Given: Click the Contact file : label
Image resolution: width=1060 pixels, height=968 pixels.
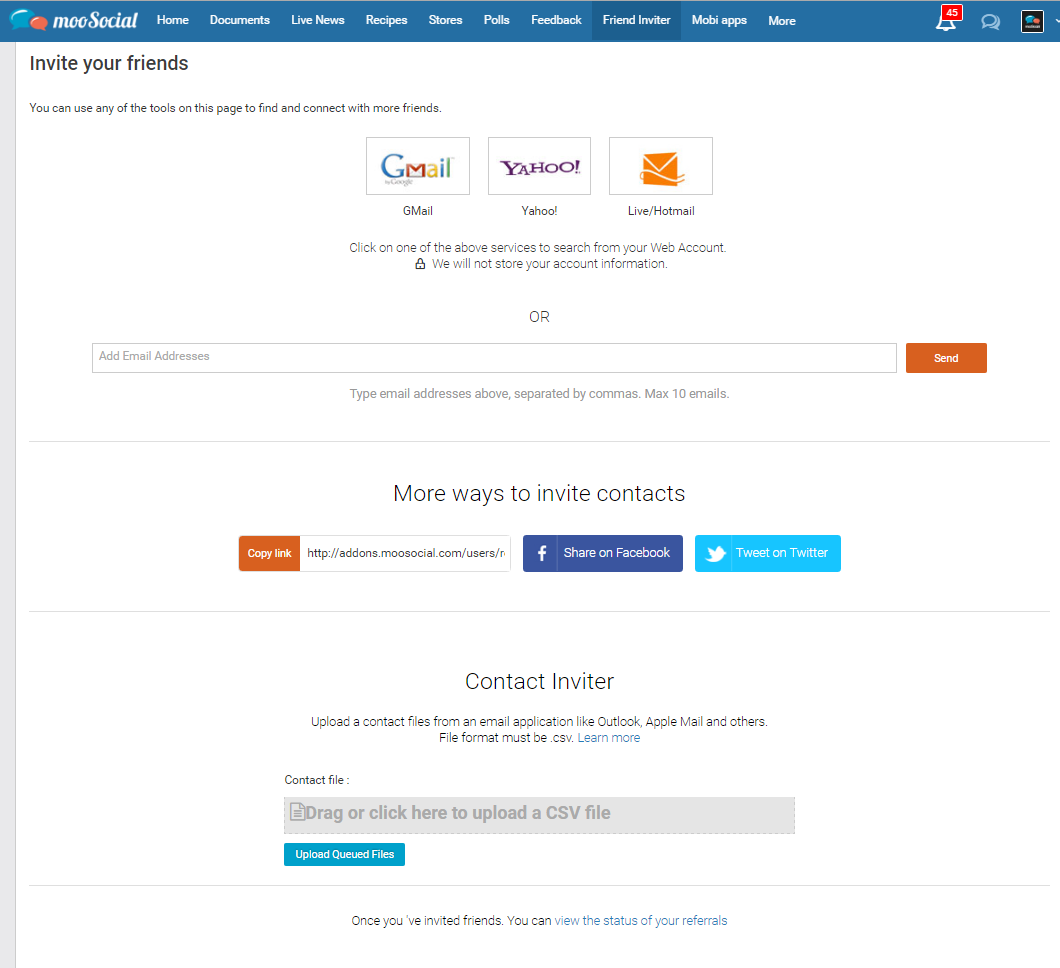Looking at the screenshot, I should pyautogui.click(x=317, y=780).
